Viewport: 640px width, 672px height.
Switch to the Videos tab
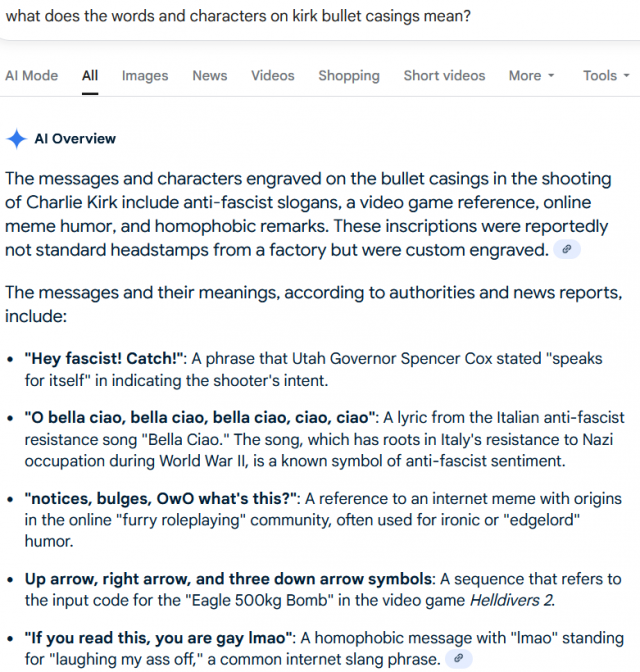(x=273, y=75)
